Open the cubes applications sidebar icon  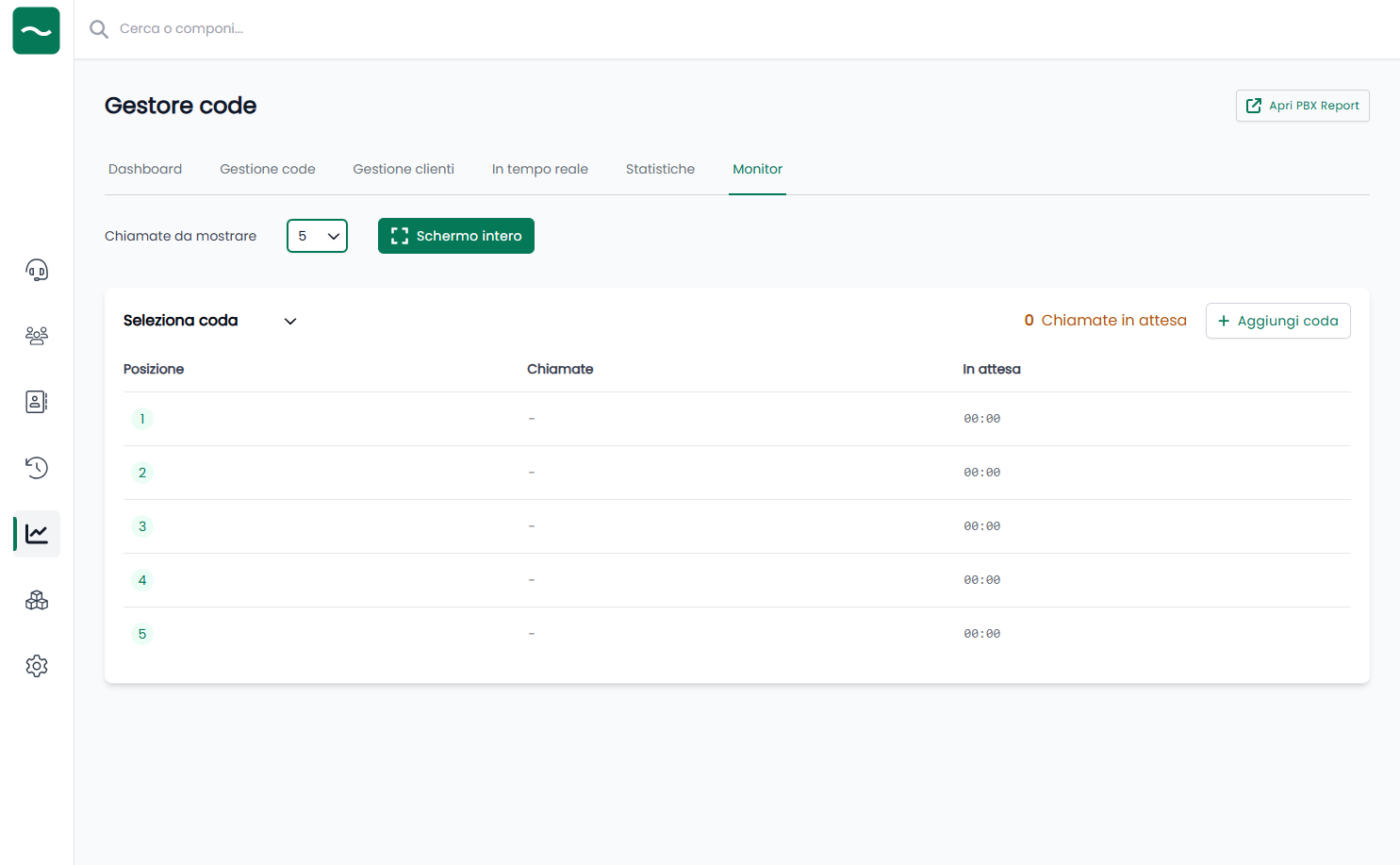pos(37,600)
